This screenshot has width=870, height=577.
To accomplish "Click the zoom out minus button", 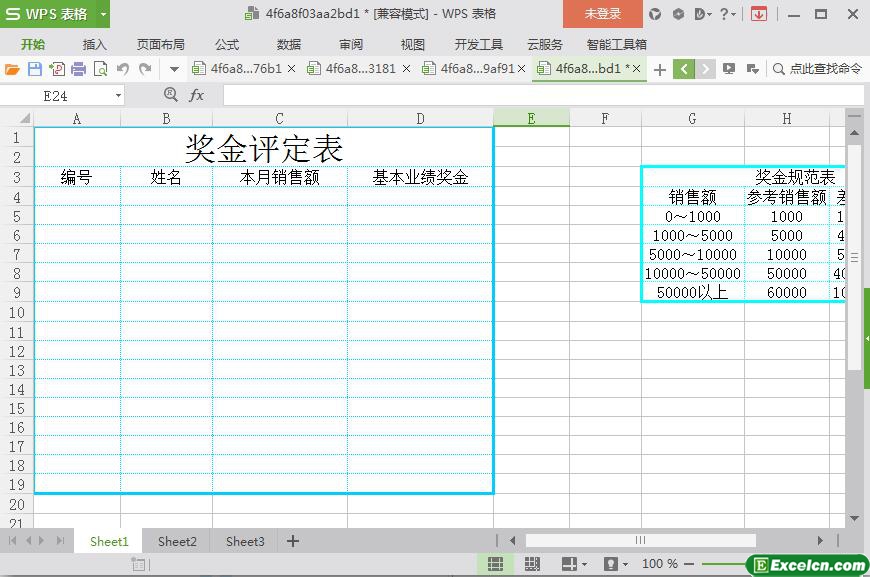I will click(x=689, y=564).
